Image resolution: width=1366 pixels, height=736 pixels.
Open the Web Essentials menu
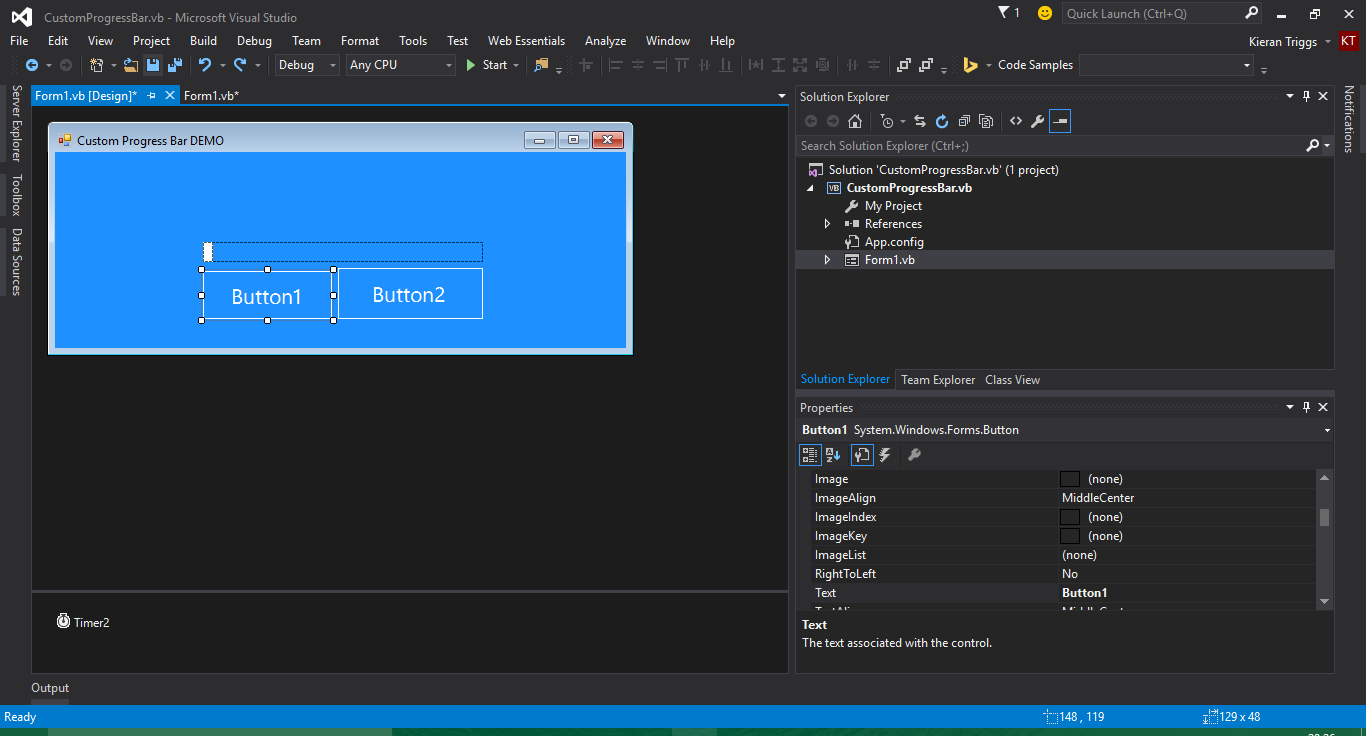[526, 41]
